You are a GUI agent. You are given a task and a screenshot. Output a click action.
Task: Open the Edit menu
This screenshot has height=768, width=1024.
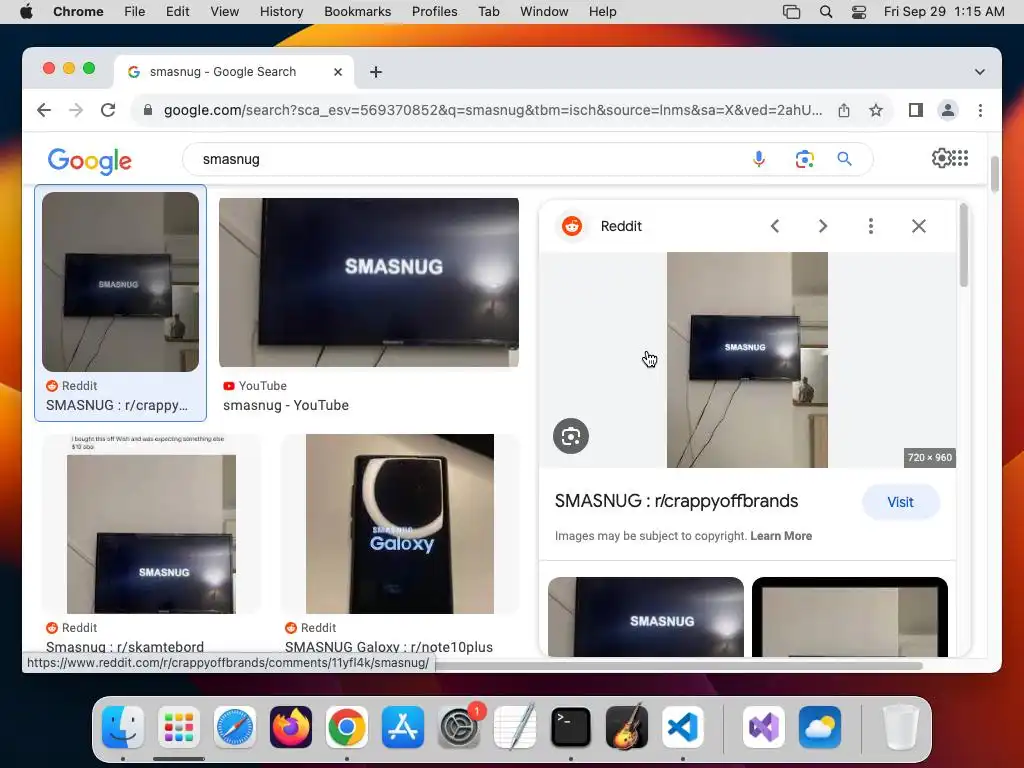point(177,12)
